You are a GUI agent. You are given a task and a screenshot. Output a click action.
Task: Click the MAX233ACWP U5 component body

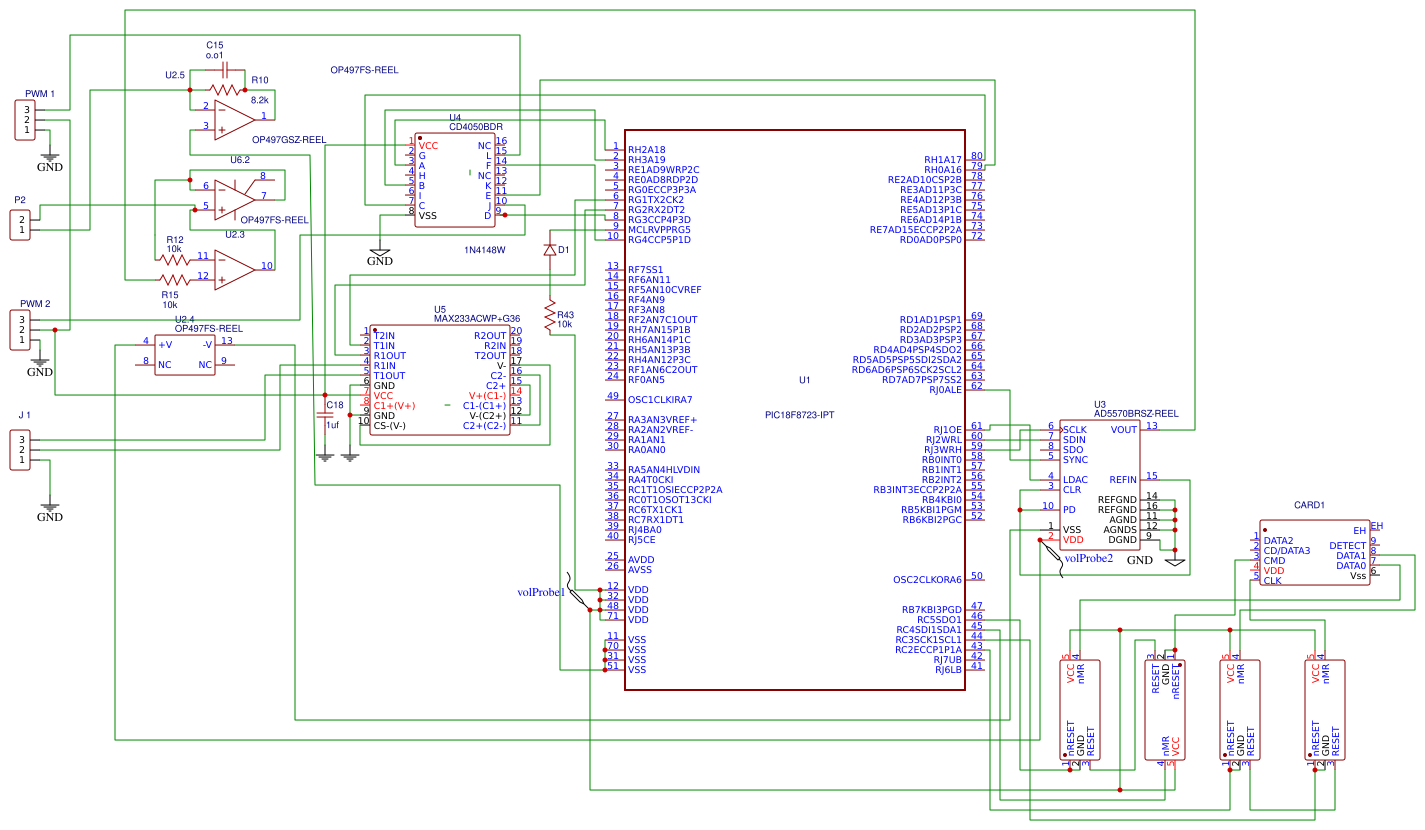pyautogui.click(x=440, y=380)
